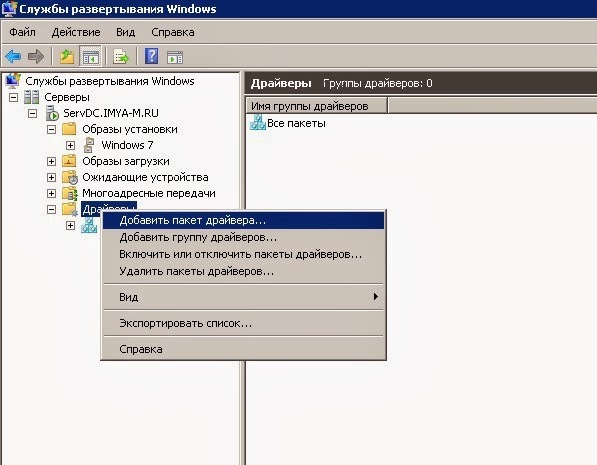This screenshot has width=597, height=465.
Task: Click the Export list toolbar icon
Action: 121,57
